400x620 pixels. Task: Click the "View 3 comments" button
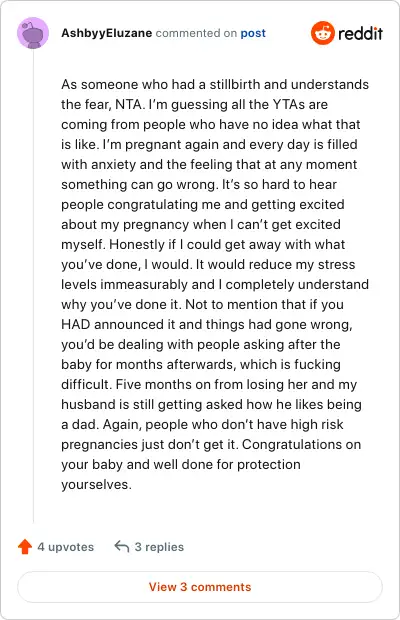(200, 587)
